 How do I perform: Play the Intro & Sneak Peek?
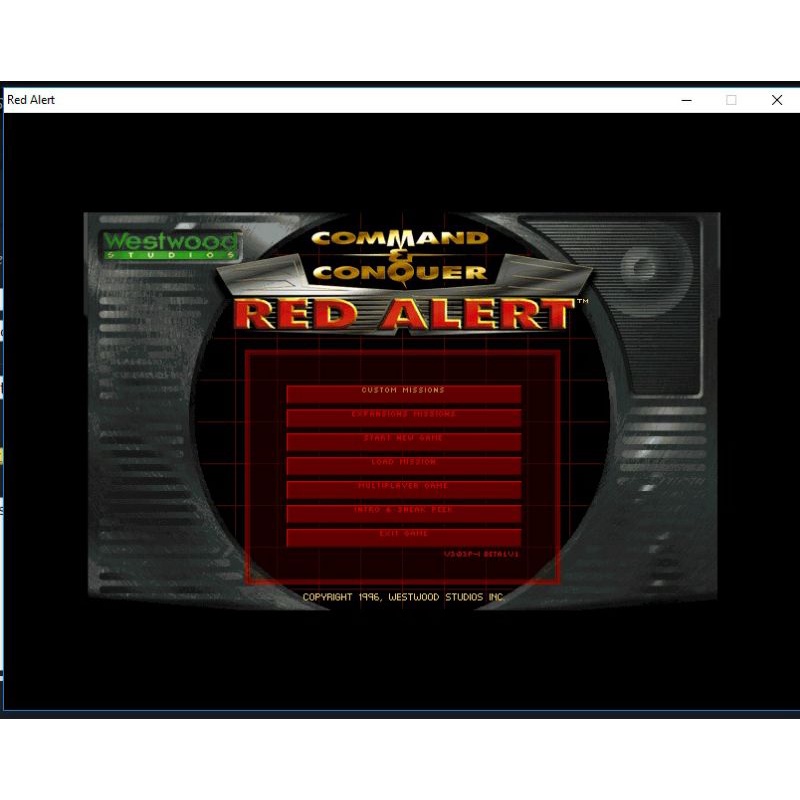[x=403, y=511]
